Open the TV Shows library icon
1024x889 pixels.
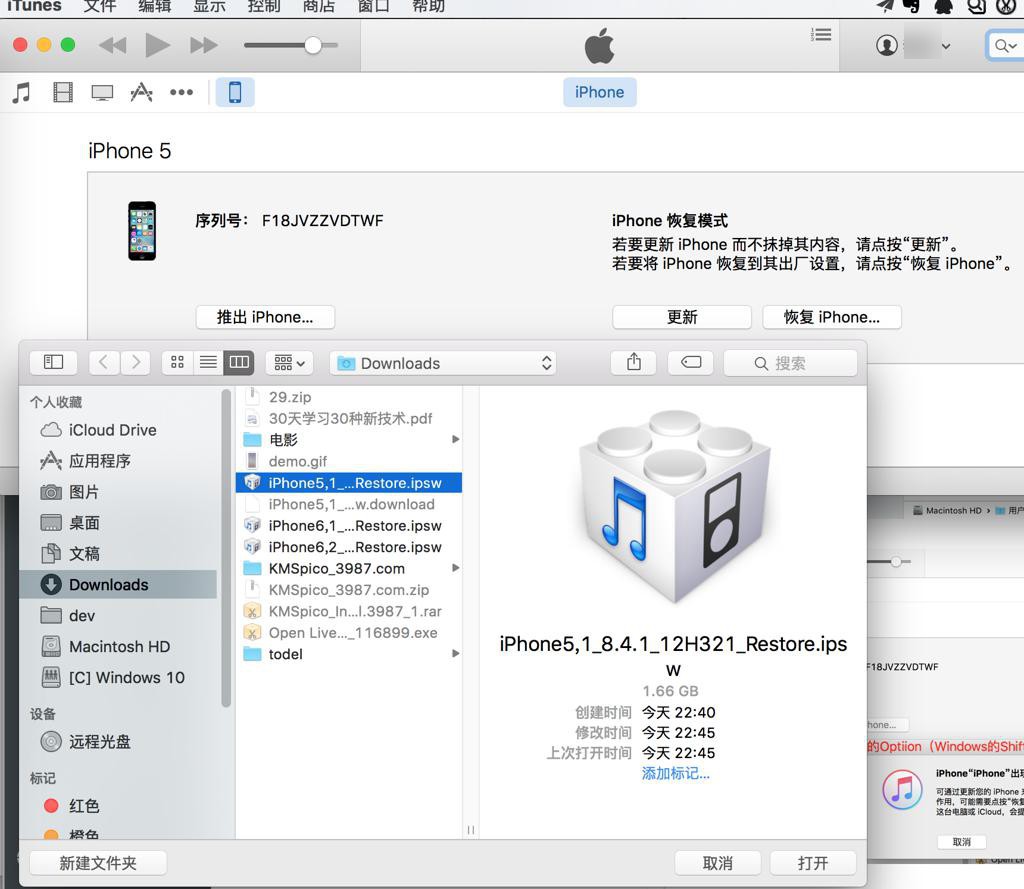[x=102, y=92]
